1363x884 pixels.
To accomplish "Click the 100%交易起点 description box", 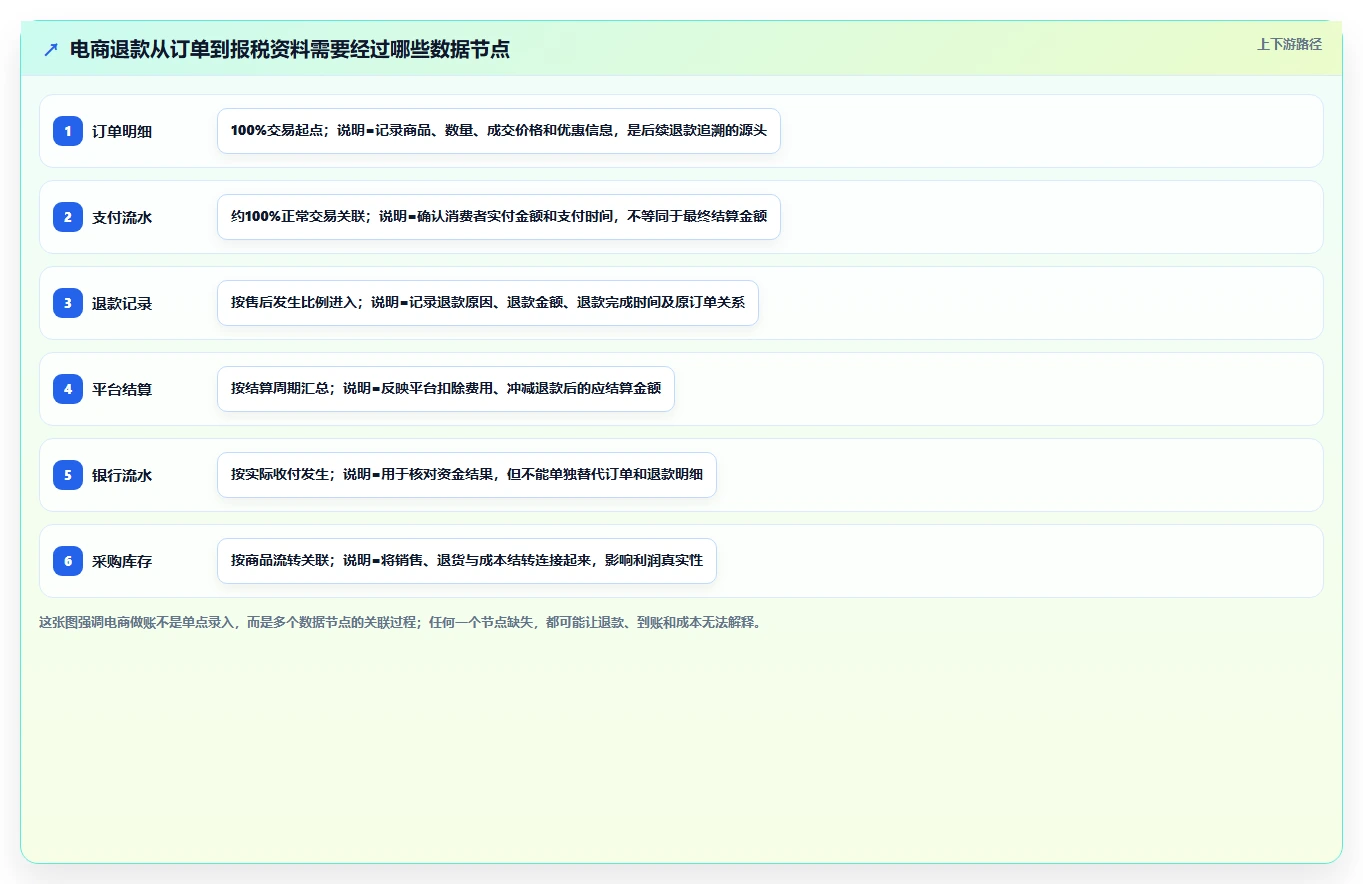I will (x=498, y=131).
